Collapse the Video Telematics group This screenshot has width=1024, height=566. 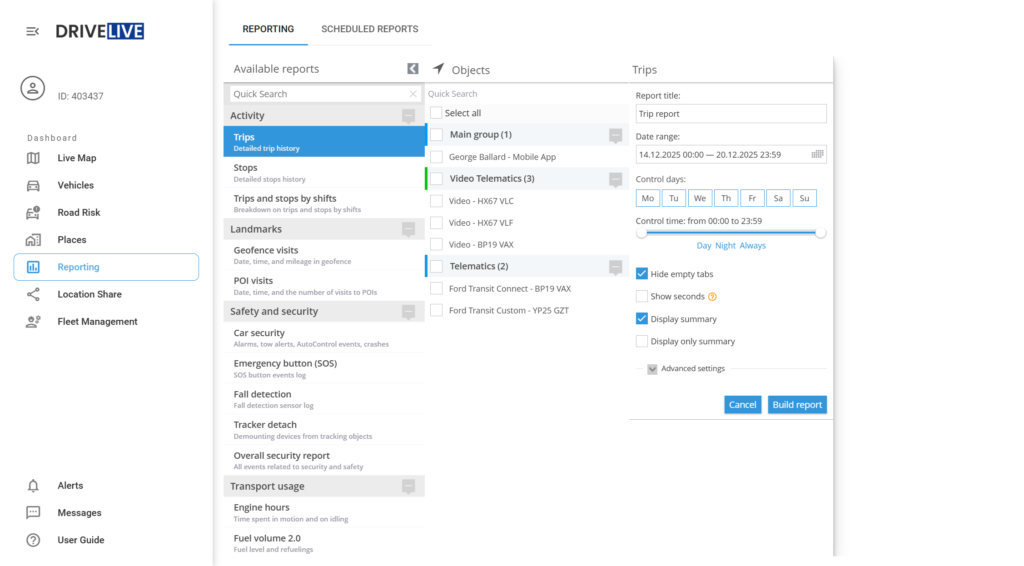(615, 179)
